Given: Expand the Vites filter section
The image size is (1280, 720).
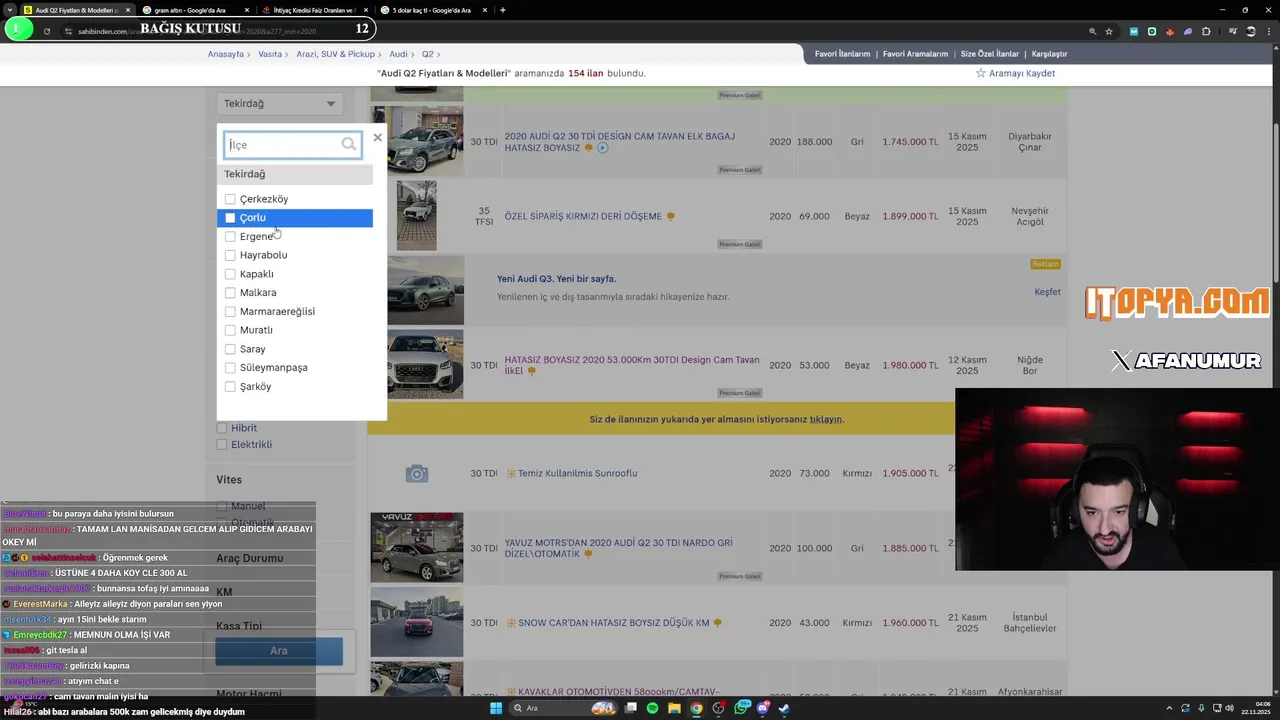Looking at the screenshot, I should click(x=229, y=480).
